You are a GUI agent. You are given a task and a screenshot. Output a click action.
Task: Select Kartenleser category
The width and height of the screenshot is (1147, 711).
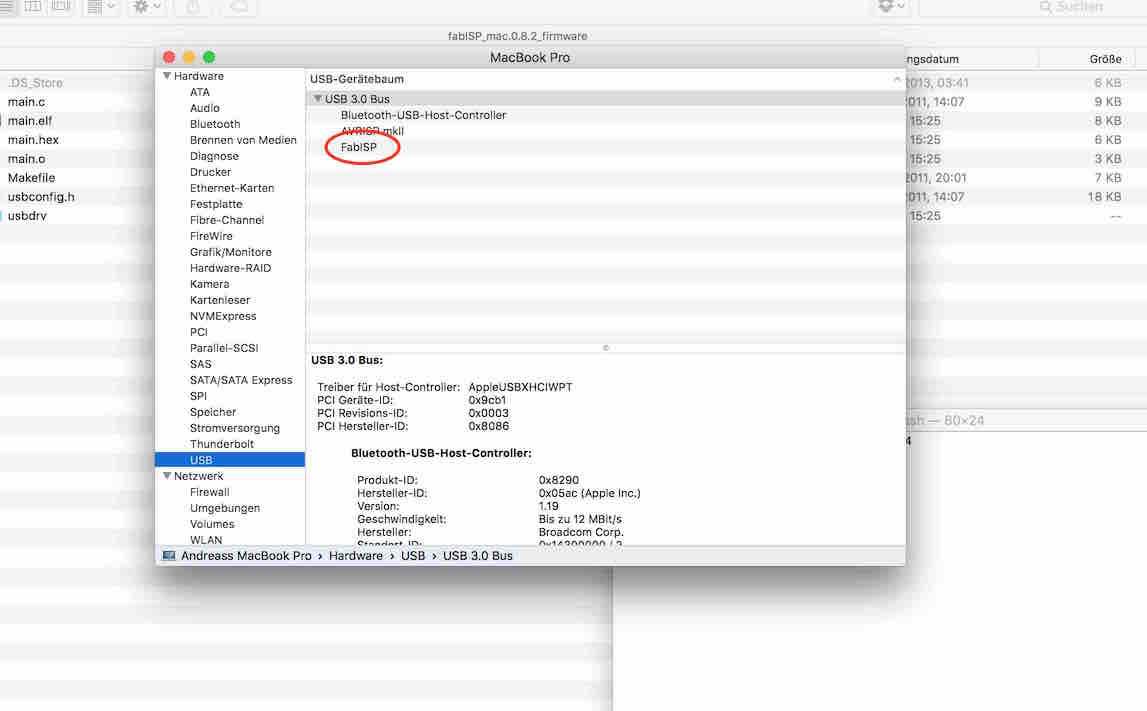[220, 301]
